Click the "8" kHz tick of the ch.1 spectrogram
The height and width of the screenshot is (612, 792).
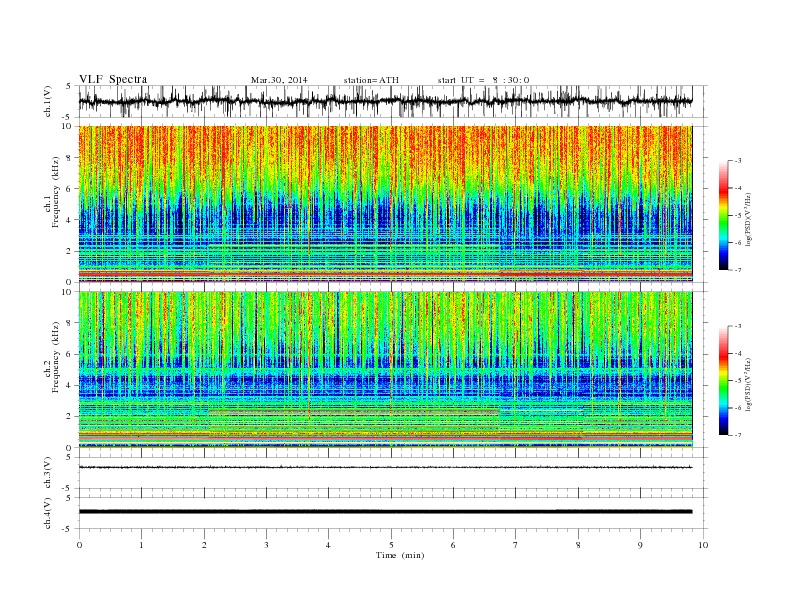pos(69,158)
